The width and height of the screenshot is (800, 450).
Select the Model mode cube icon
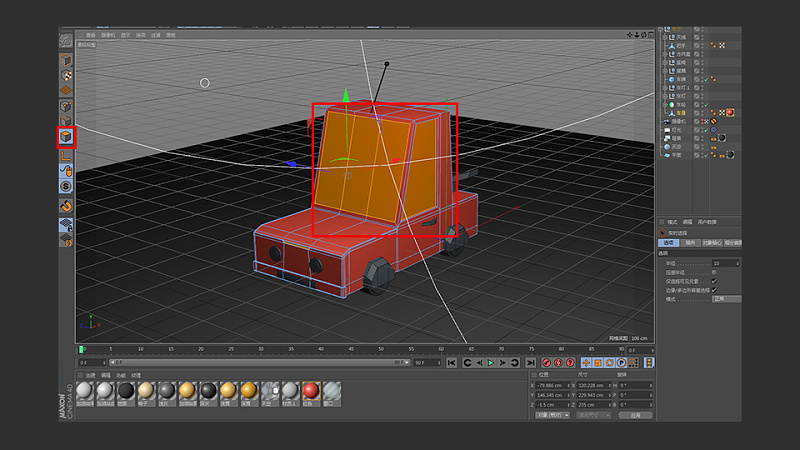tap(66, 60)
